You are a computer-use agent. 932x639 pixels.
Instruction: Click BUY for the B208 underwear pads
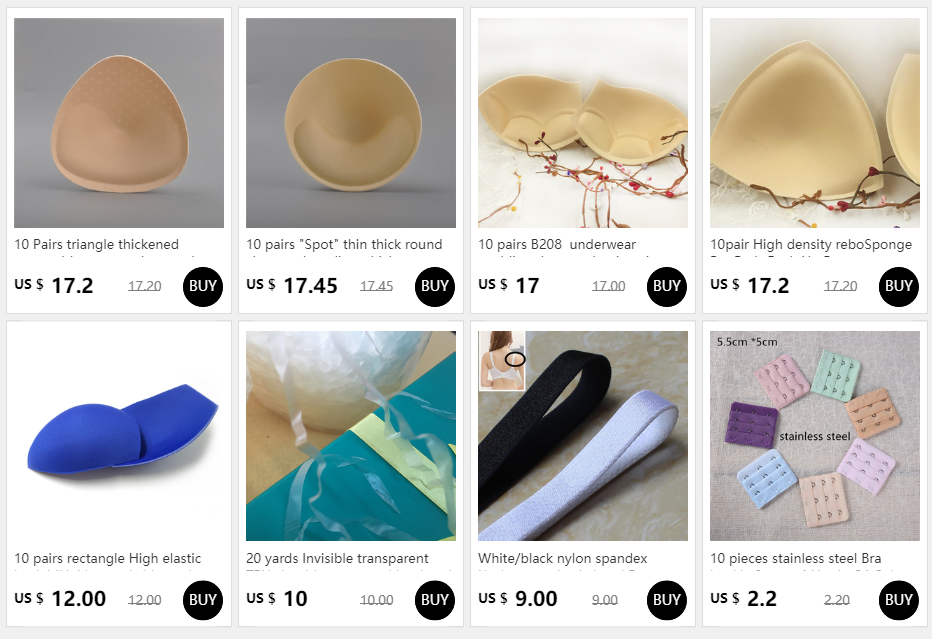tap(666, 287)
